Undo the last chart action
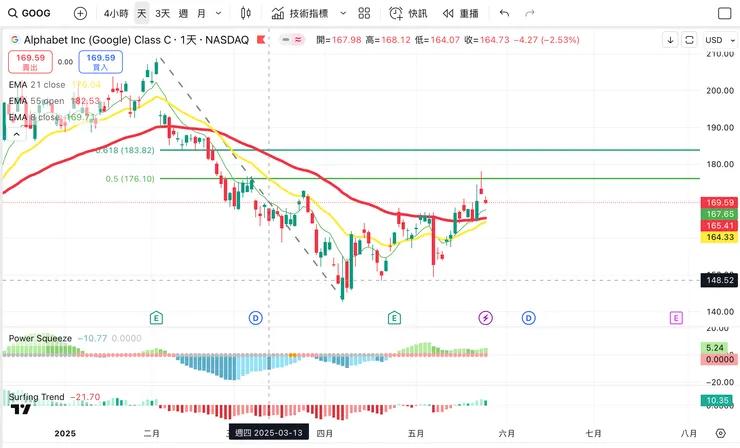This screenshot has height=448, width=740. tap(504, 13)
